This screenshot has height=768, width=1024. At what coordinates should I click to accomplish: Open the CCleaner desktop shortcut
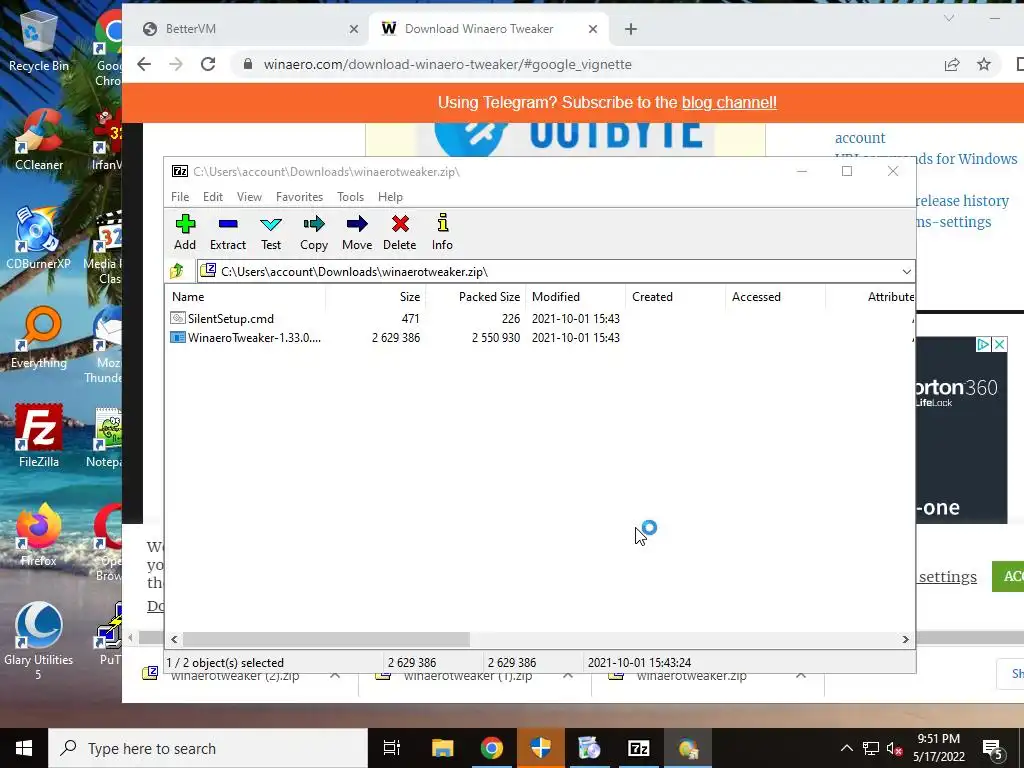coord(39,140)
